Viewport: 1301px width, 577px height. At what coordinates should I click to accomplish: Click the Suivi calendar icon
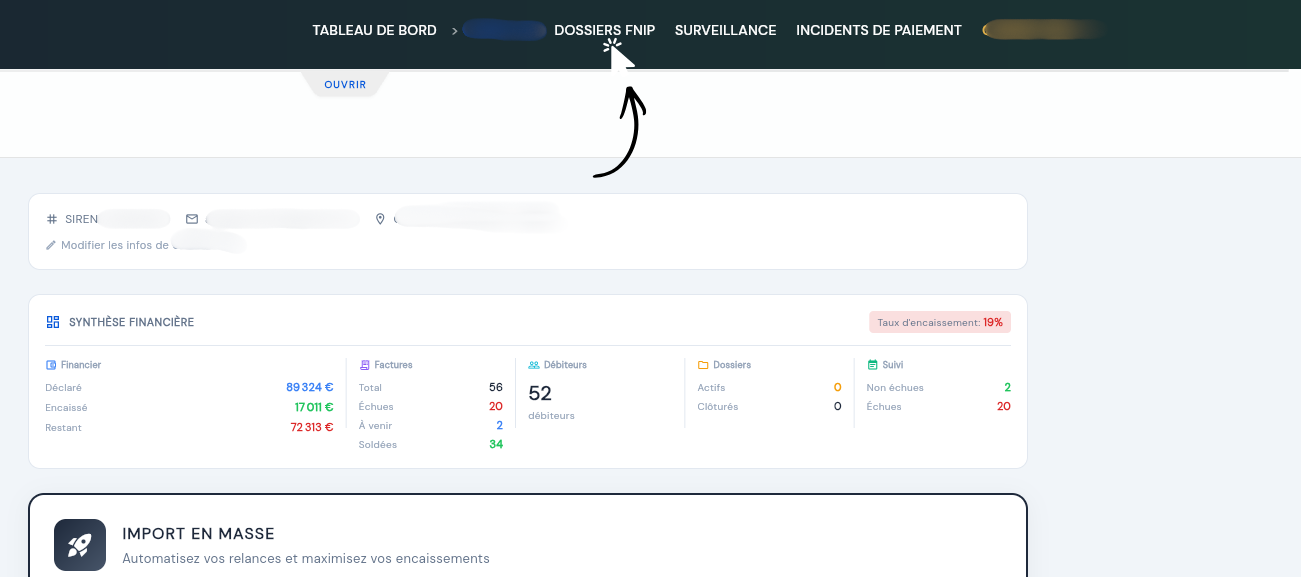pyautogui.click(x=872, y=365)
